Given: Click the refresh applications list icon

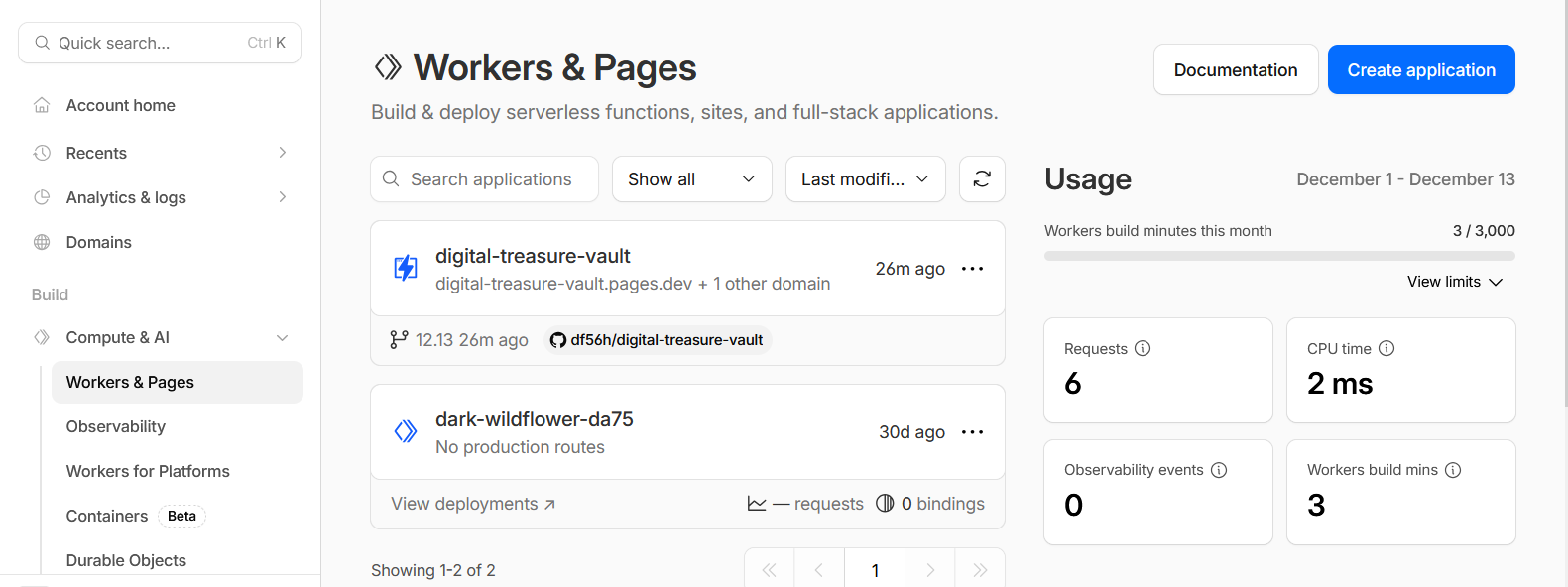Looking at the screenshot, I should click(x=982, y=179).
